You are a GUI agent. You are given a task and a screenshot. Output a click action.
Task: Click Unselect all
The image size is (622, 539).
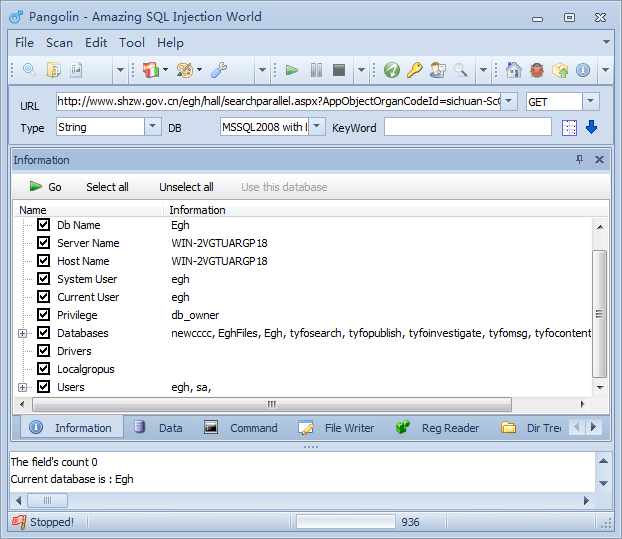click(186, 187)
